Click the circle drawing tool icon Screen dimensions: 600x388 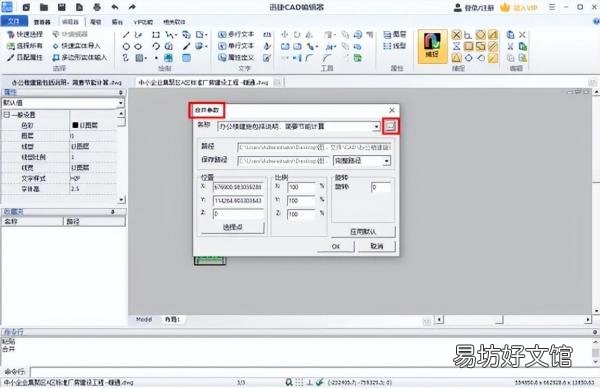point(126,47)
